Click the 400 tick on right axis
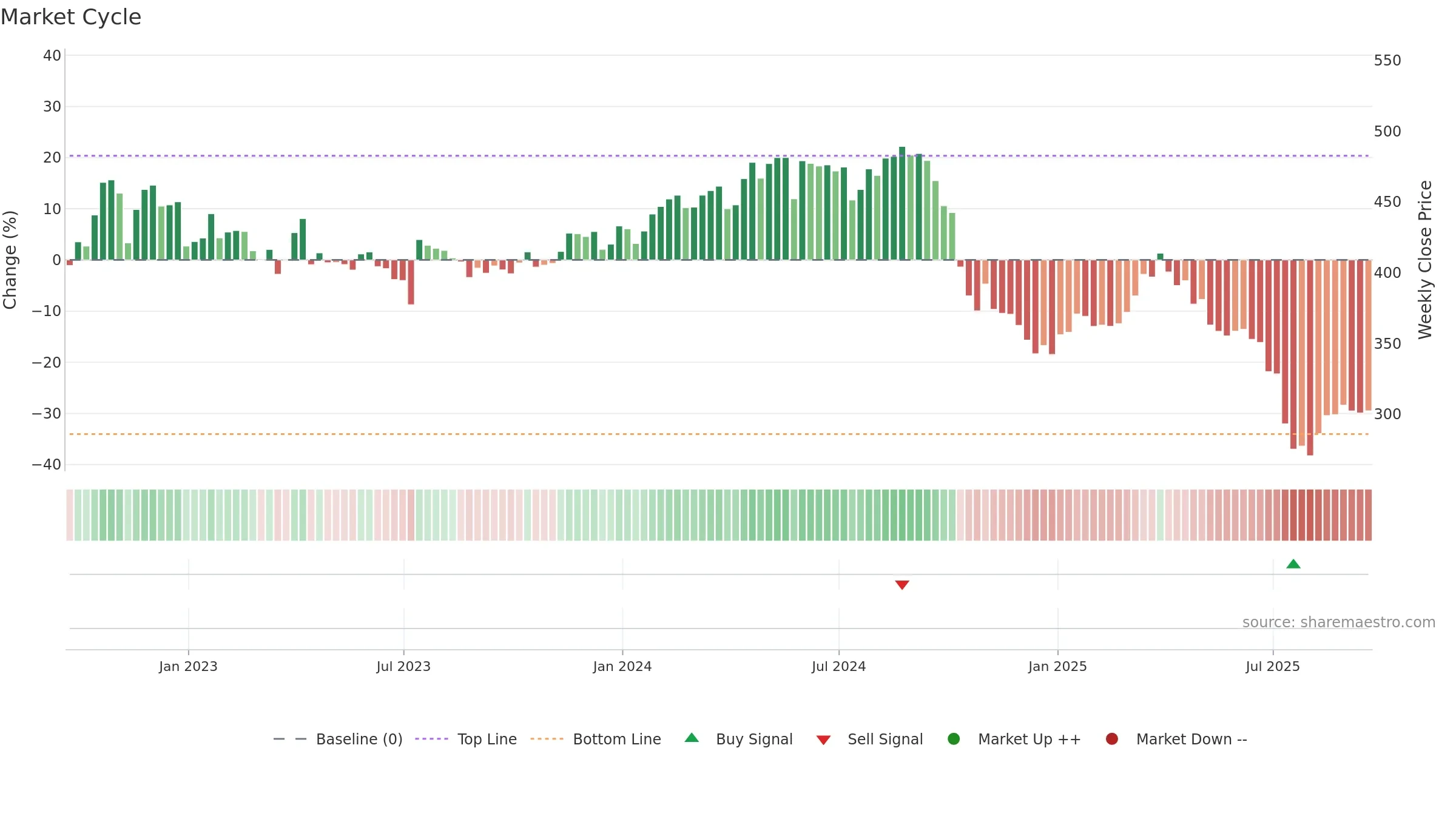The width and height of the screenshot is (1456, 819). 1387,273
